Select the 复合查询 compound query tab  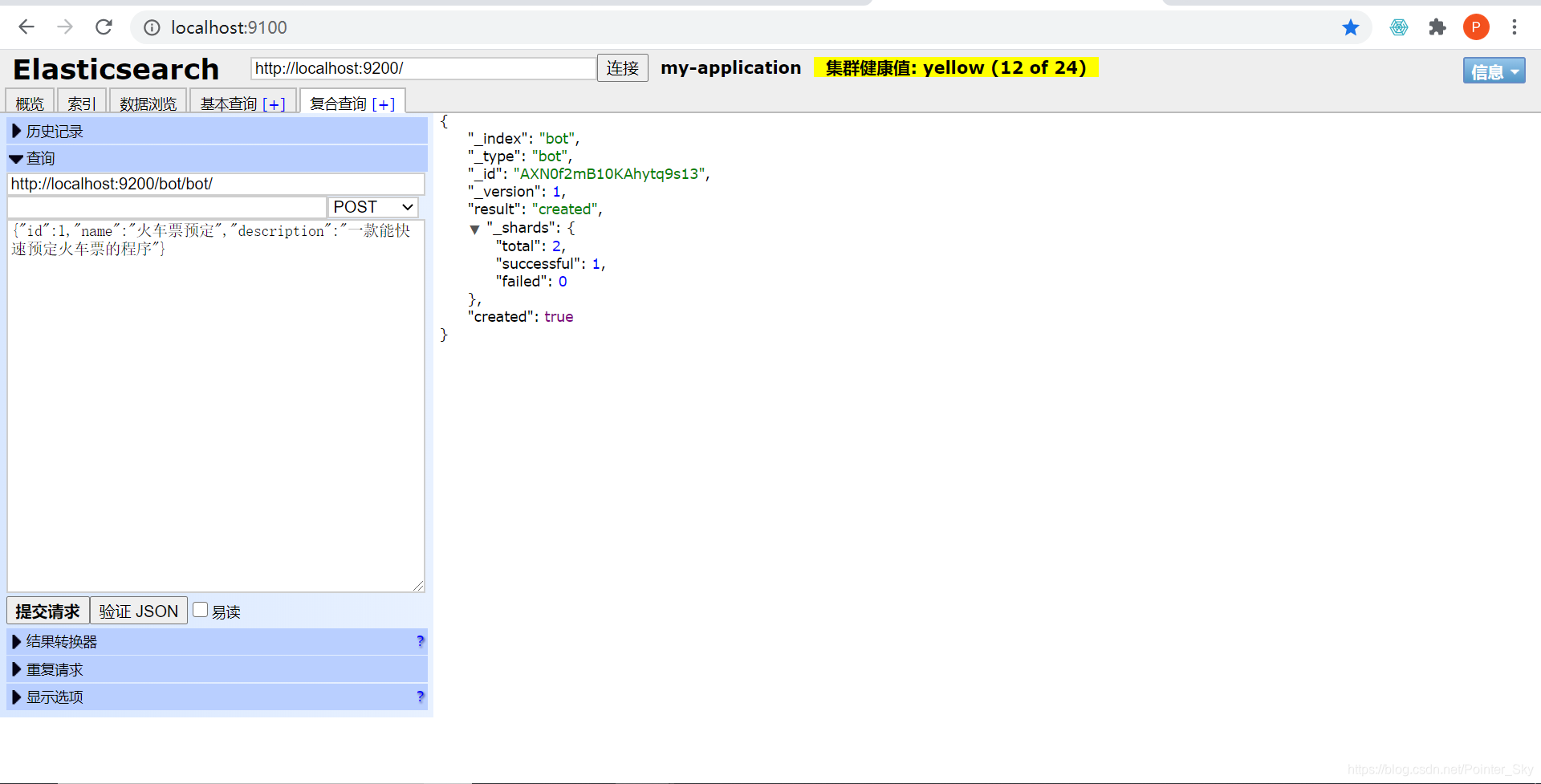pos(338,104)
